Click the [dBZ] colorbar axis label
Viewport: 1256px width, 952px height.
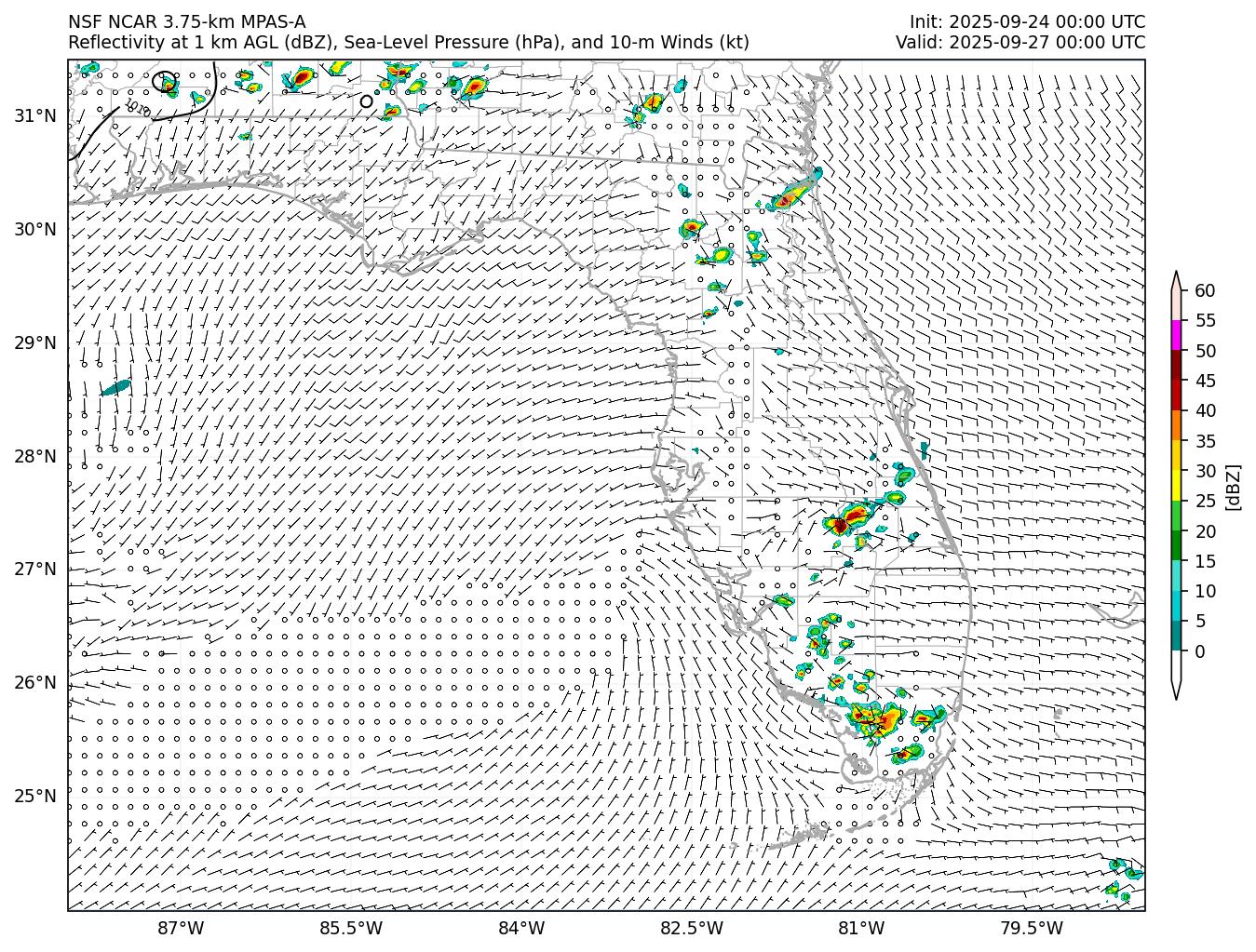click(1233, 486)
